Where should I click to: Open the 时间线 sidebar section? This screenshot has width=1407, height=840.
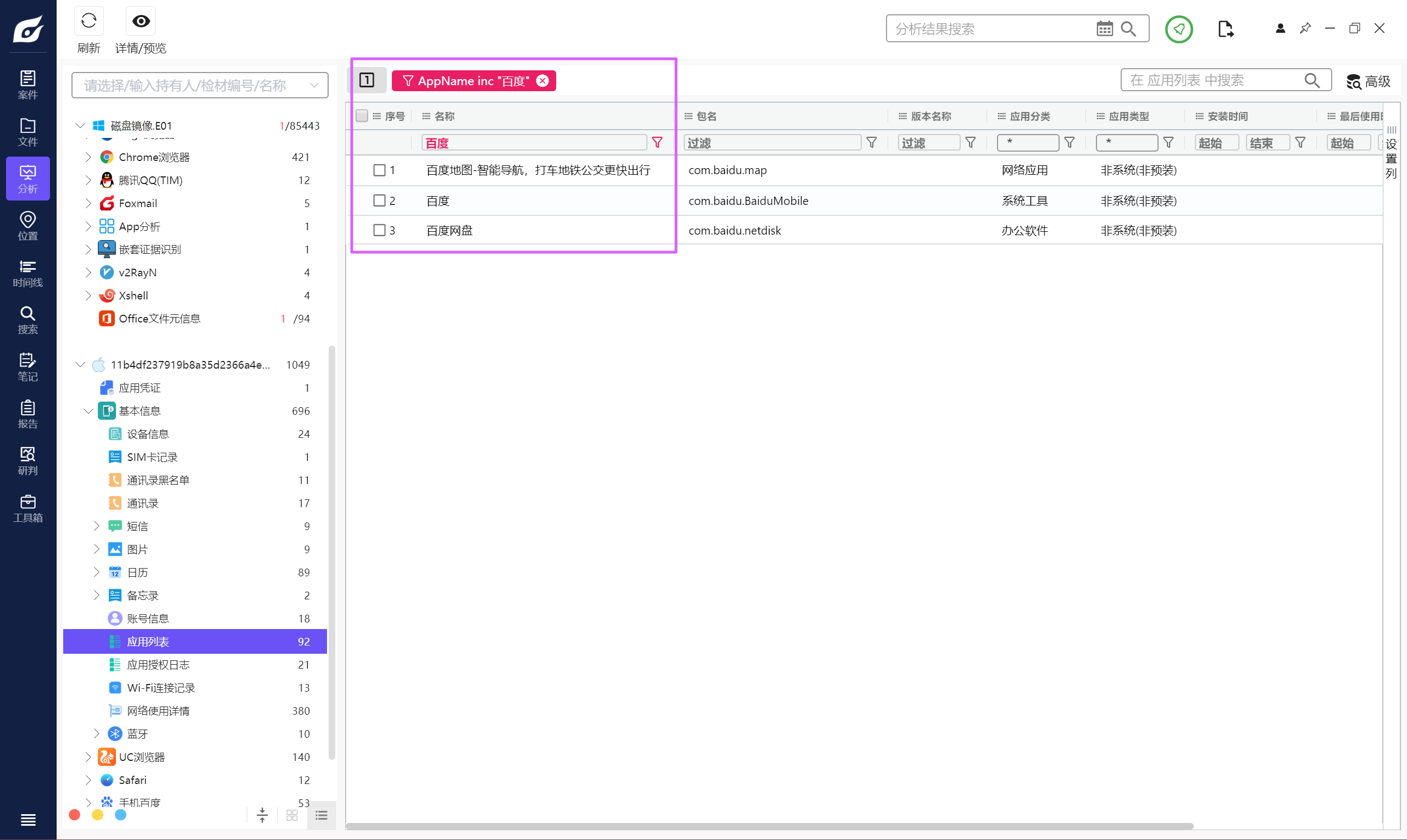pos(27,274)
